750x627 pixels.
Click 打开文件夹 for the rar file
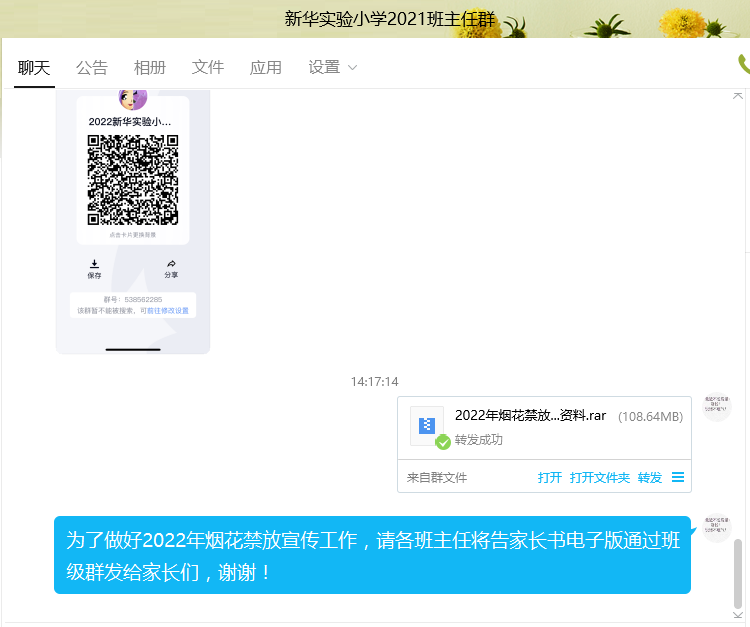600,477
